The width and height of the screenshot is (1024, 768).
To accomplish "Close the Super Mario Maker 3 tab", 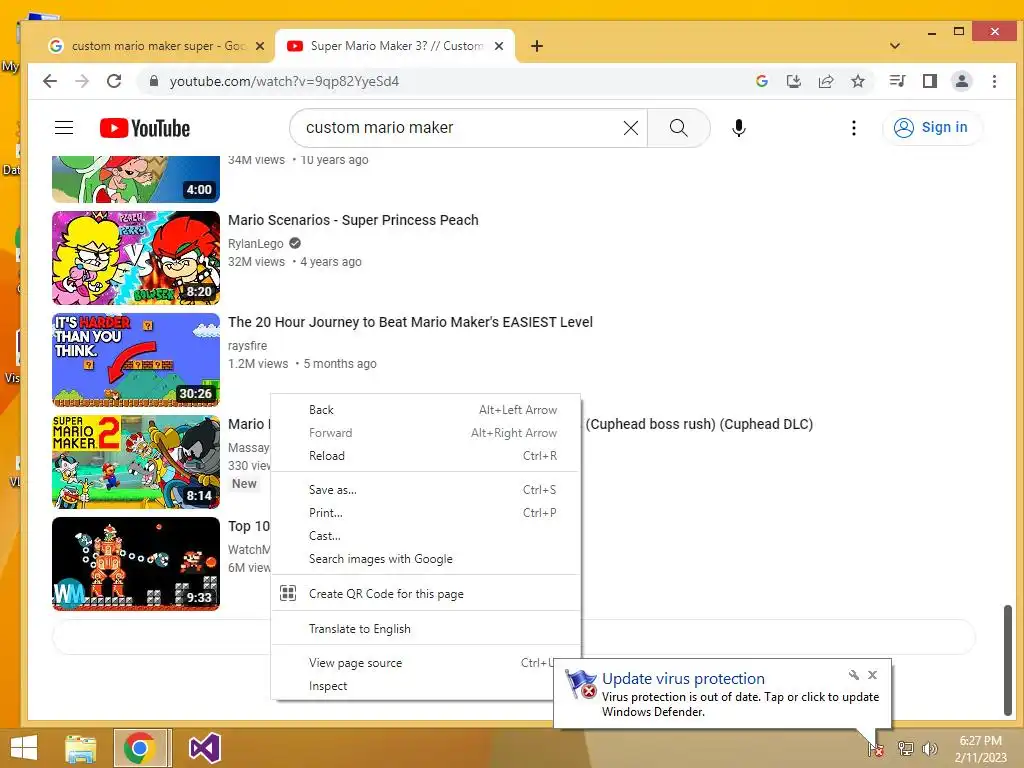I will [x=499, y=46].
